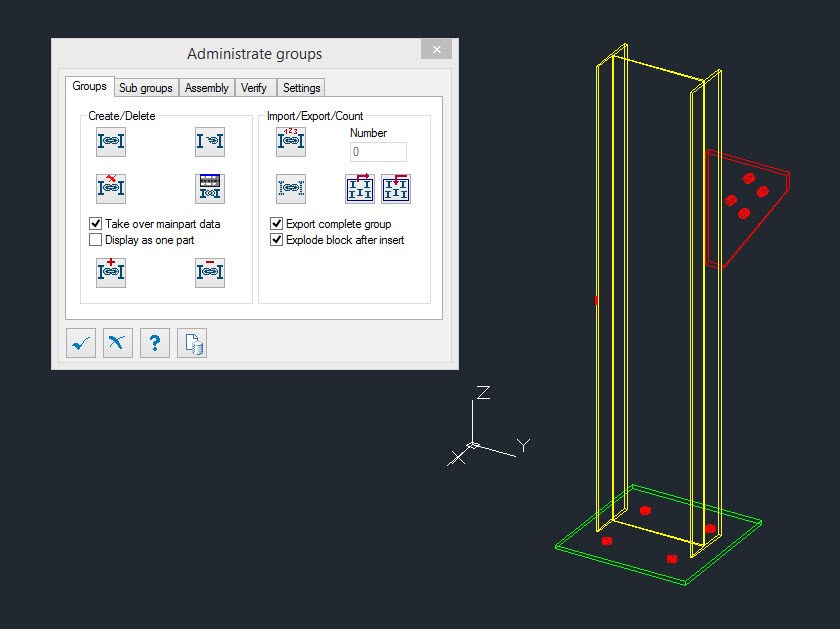Uncheck Export complete group
The height and width of the screenshot is (629, 840).
point(276,224)
